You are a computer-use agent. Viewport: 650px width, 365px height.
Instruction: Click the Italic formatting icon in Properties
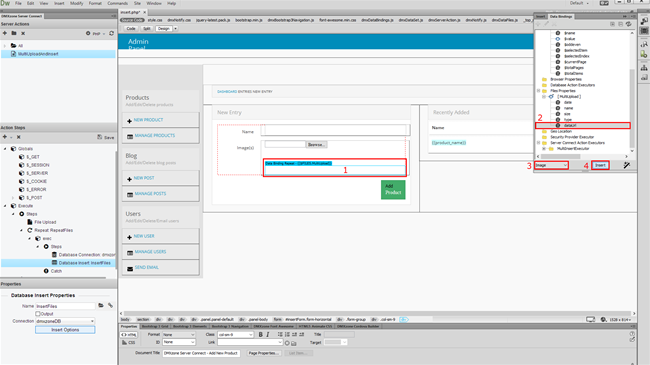point(268,334)
